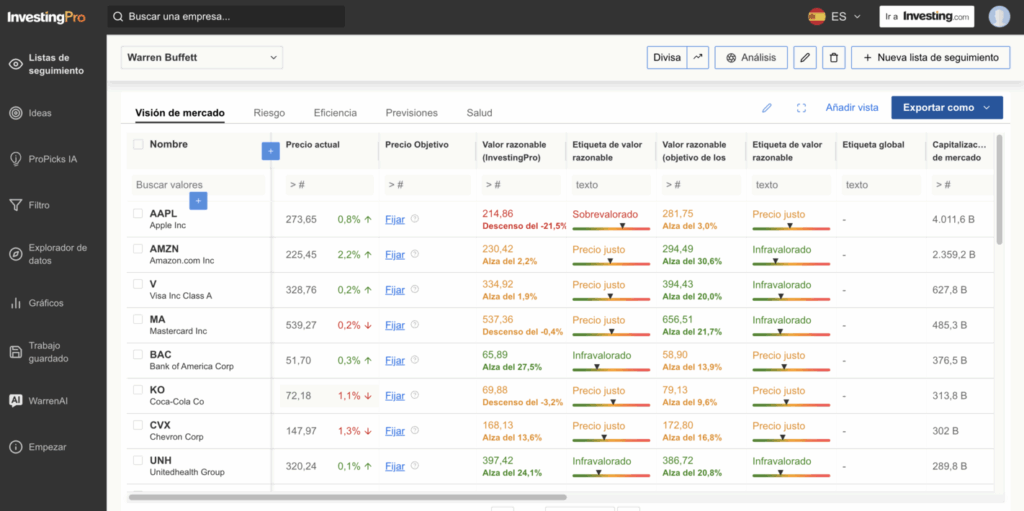
Task: Toggle fullscreen table view icon
Action: (801, 108)
